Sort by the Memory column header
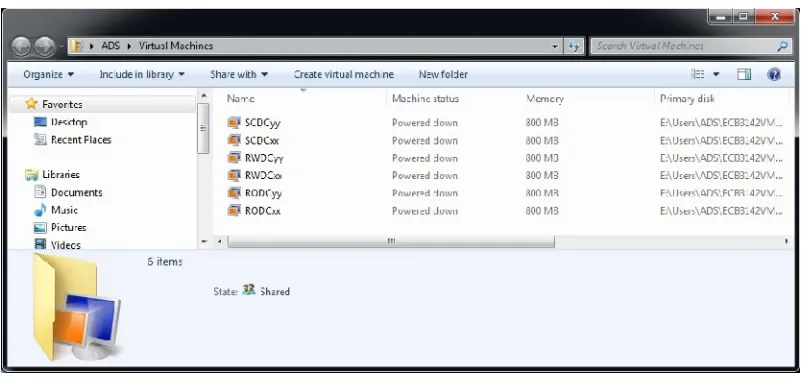Image resolution: width=804 pixels, height=378 pixels. (545, 98)
